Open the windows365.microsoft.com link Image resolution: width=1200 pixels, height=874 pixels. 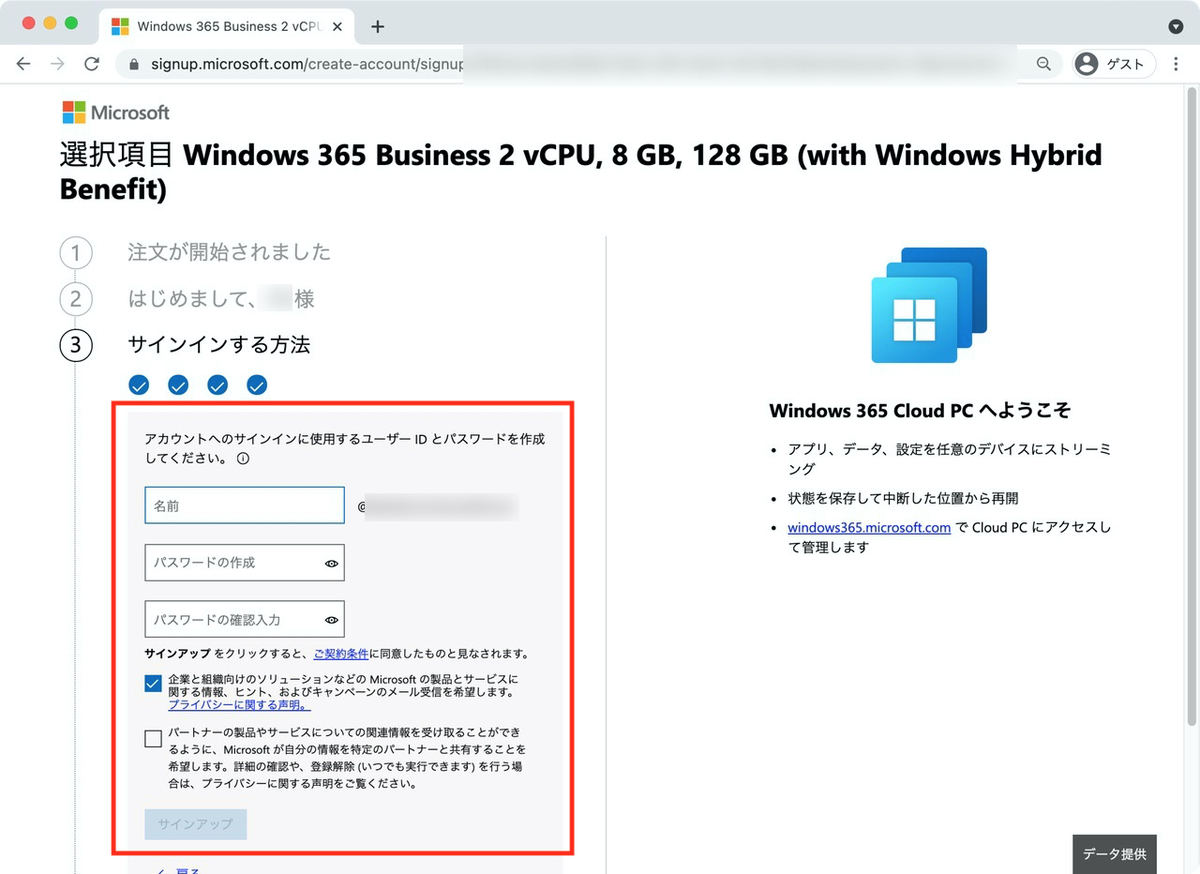[x=869, y=527]
